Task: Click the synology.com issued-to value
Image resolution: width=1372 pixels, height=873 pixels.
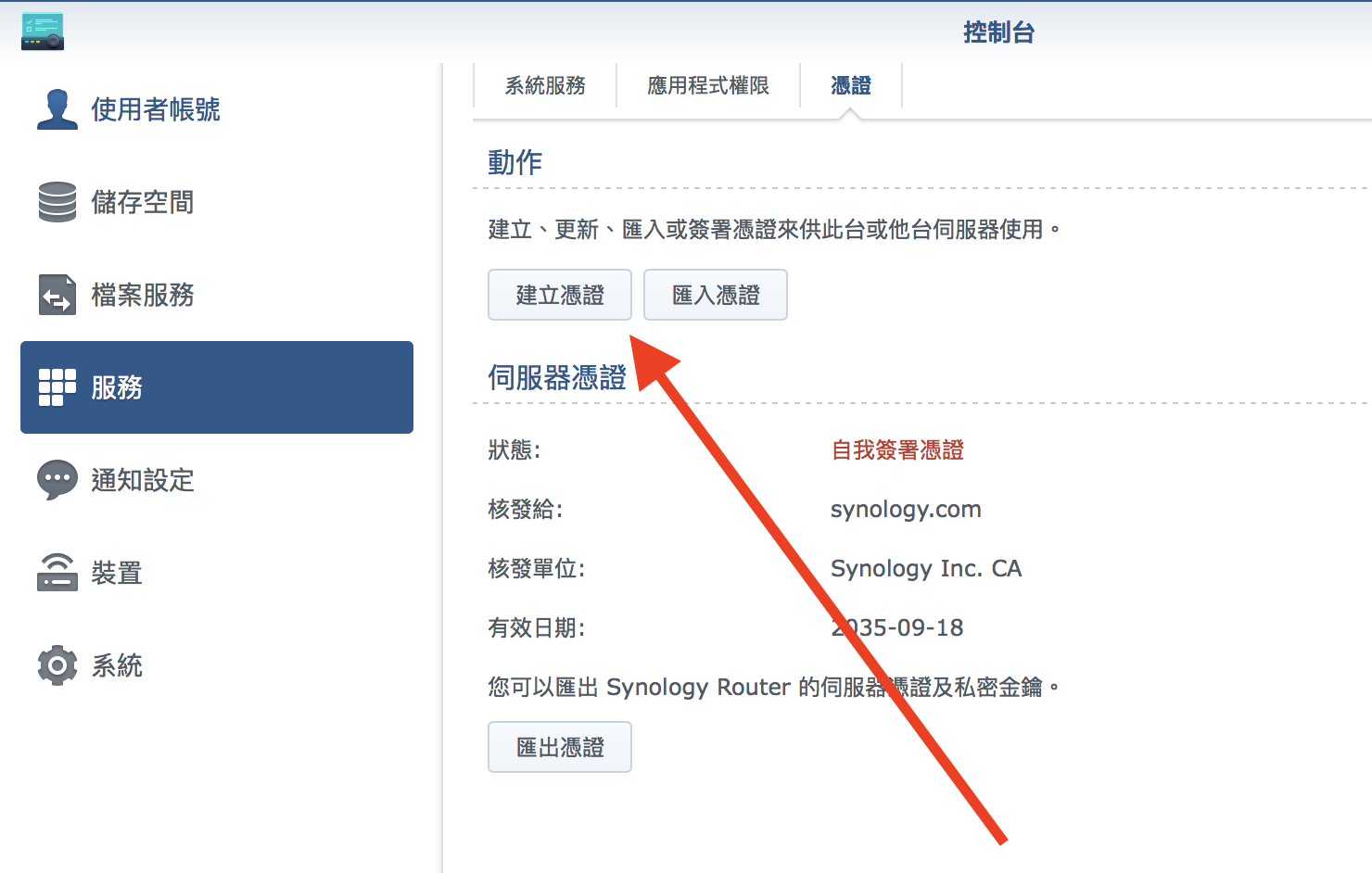Action: coord(906,510)
